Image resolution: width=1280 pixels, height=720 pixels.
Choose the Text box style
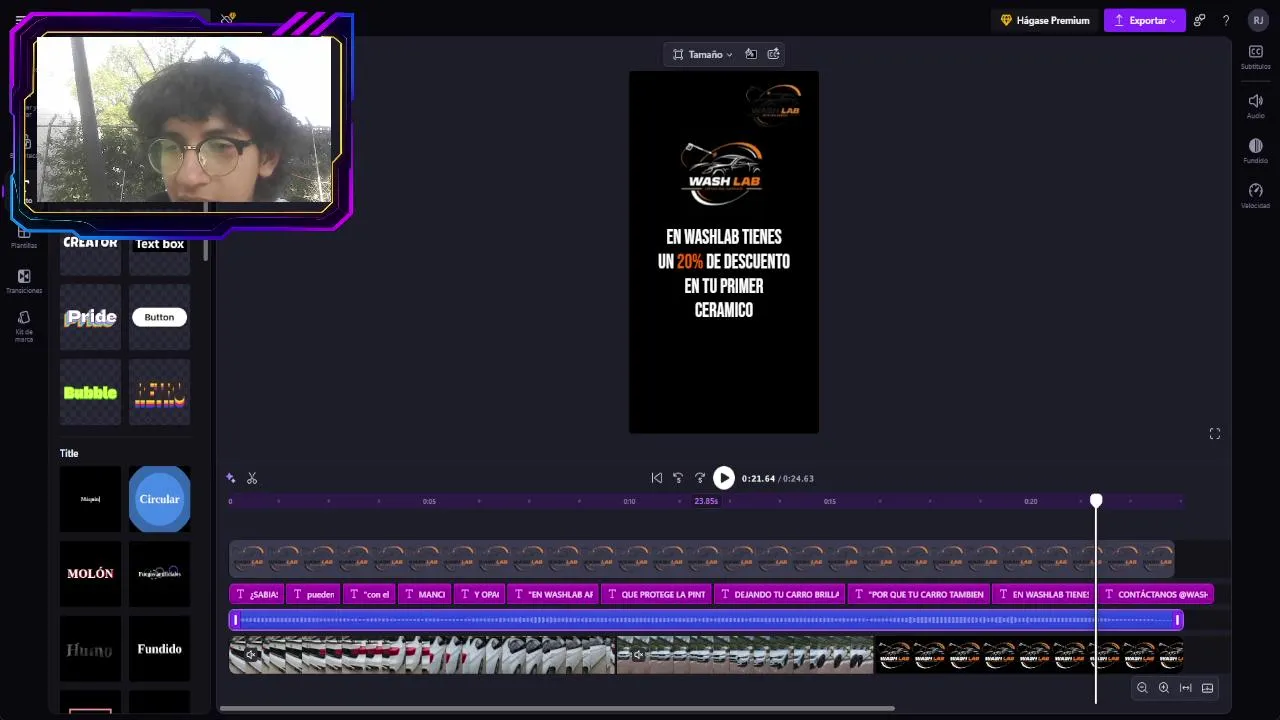[x=159, y=255]
